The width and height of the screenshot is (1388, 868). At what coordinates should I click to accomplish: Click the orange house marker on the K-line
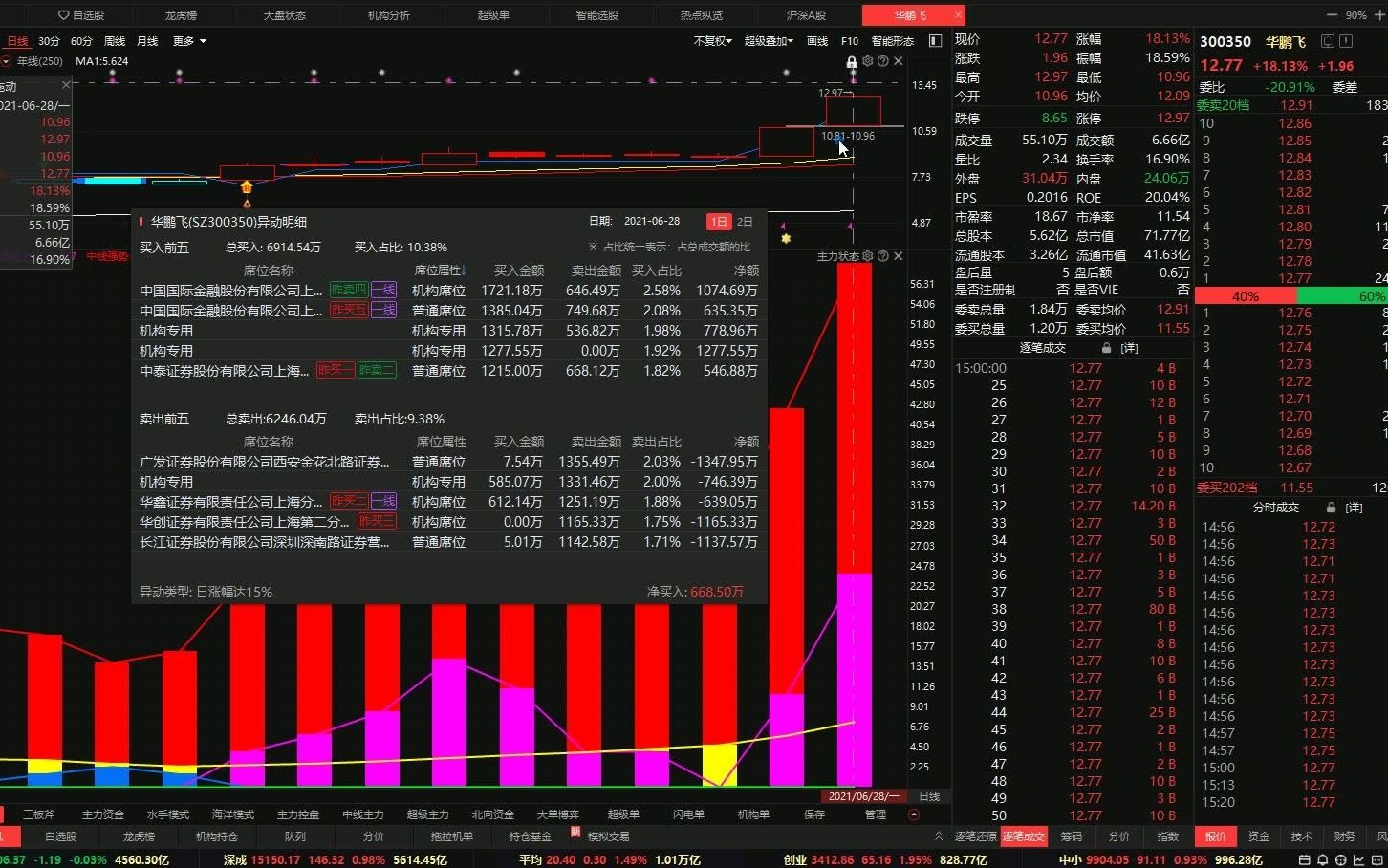coord(247,186)
